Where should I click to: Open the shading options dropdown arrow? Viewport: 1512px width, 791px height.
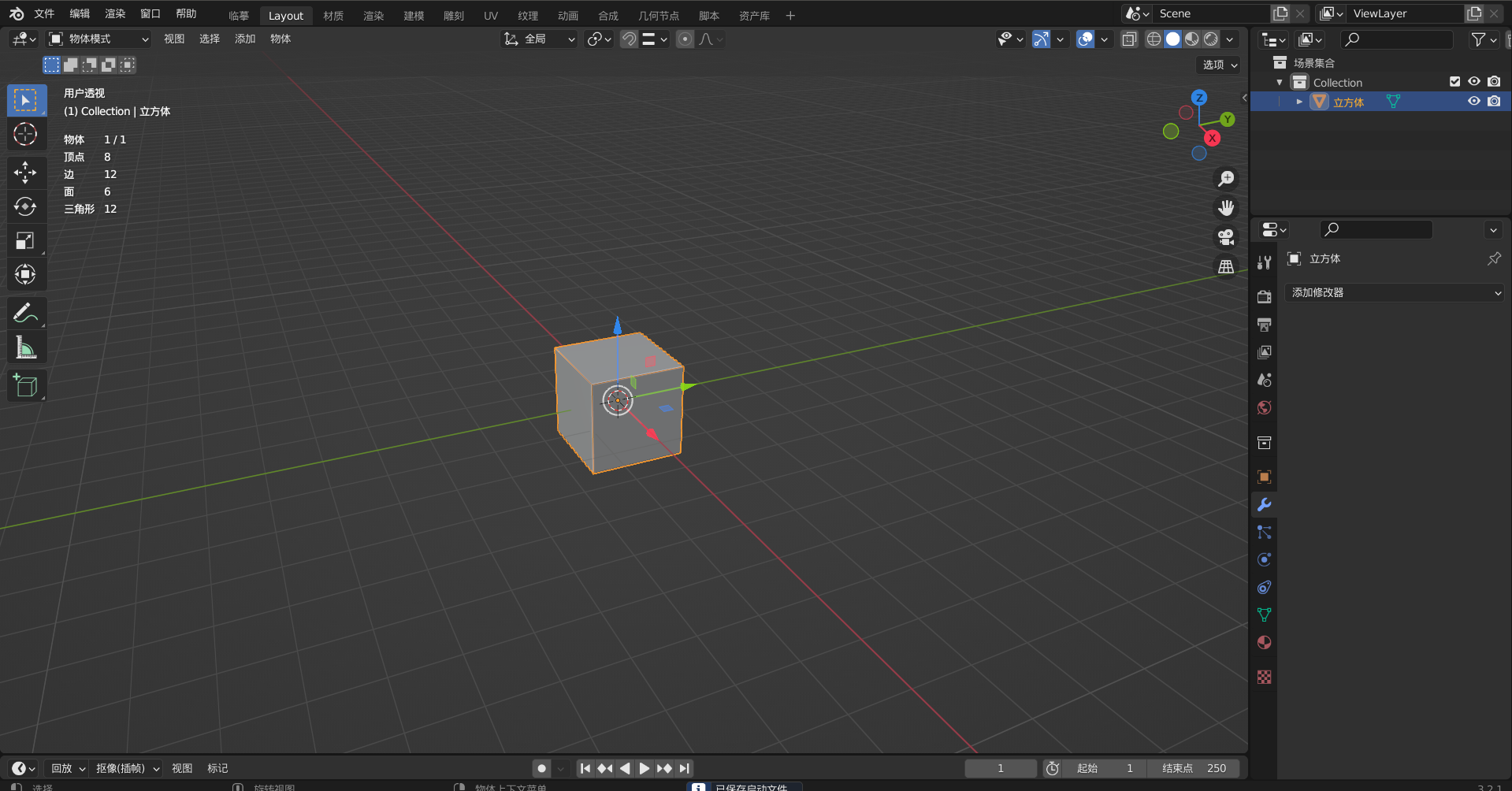[x=1230, y=39]
